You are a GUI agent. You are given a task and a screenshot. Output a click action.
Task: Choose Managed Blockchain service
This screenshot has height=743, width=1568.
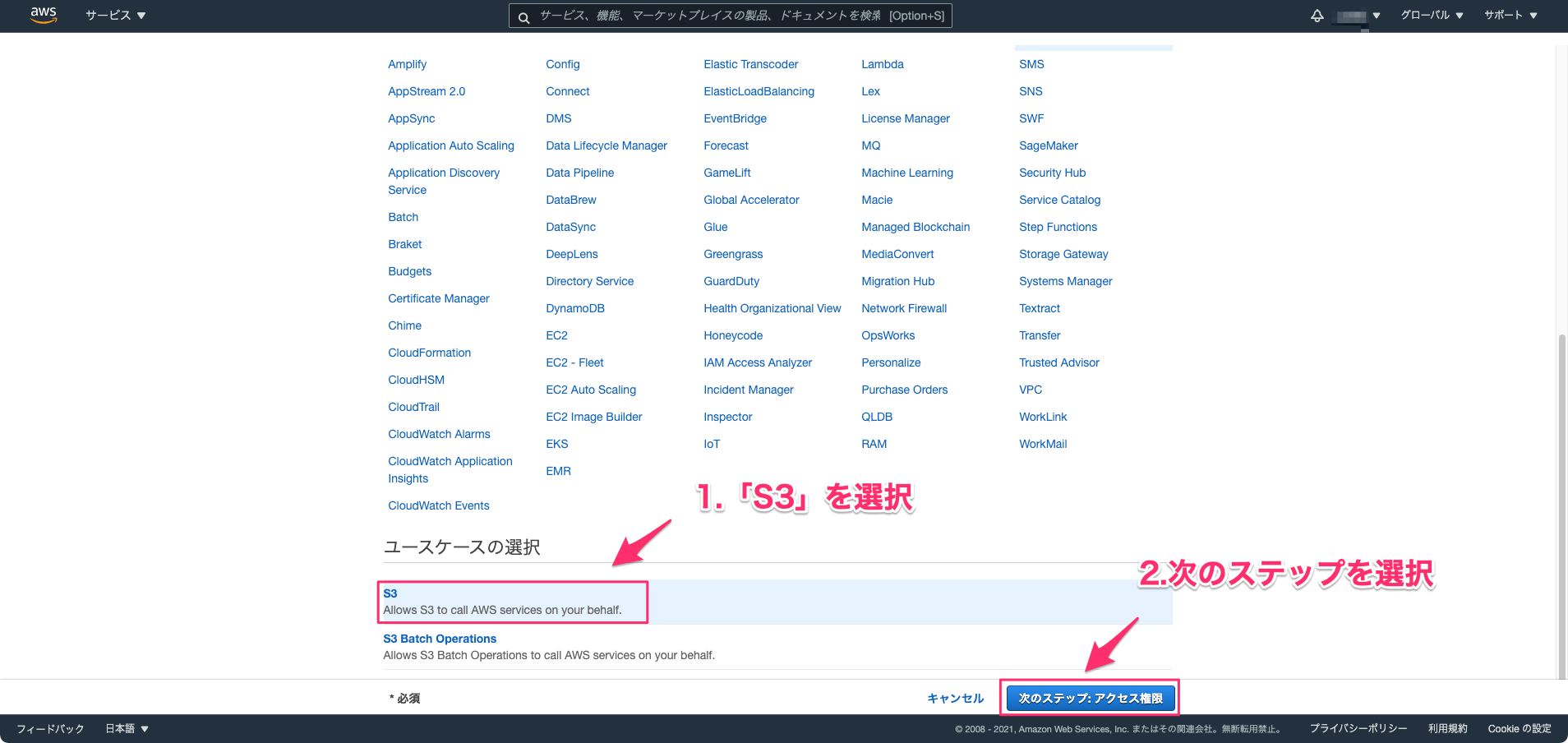(x=915, y=227)
